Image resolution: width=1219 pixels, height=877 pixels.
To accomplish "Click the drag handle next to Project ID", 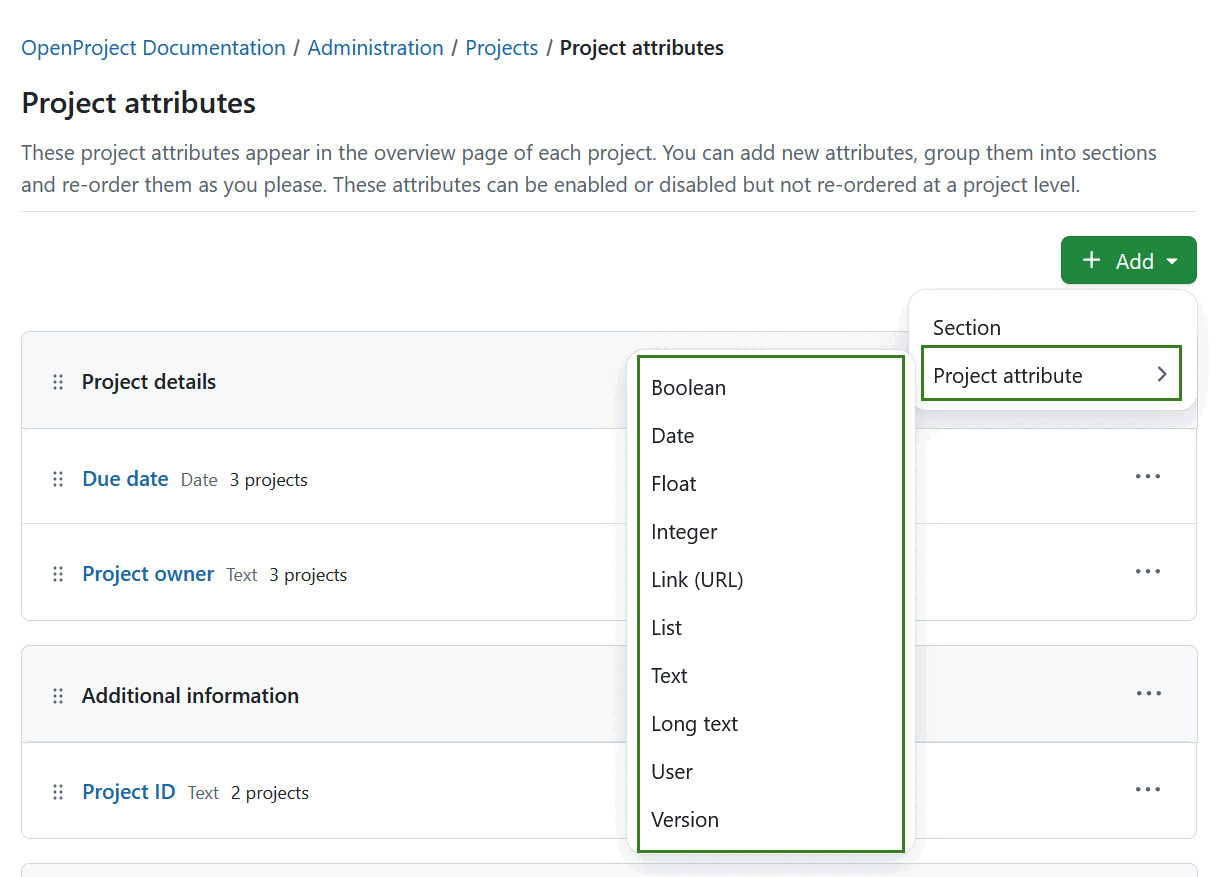I will click(x=57, y=791).
